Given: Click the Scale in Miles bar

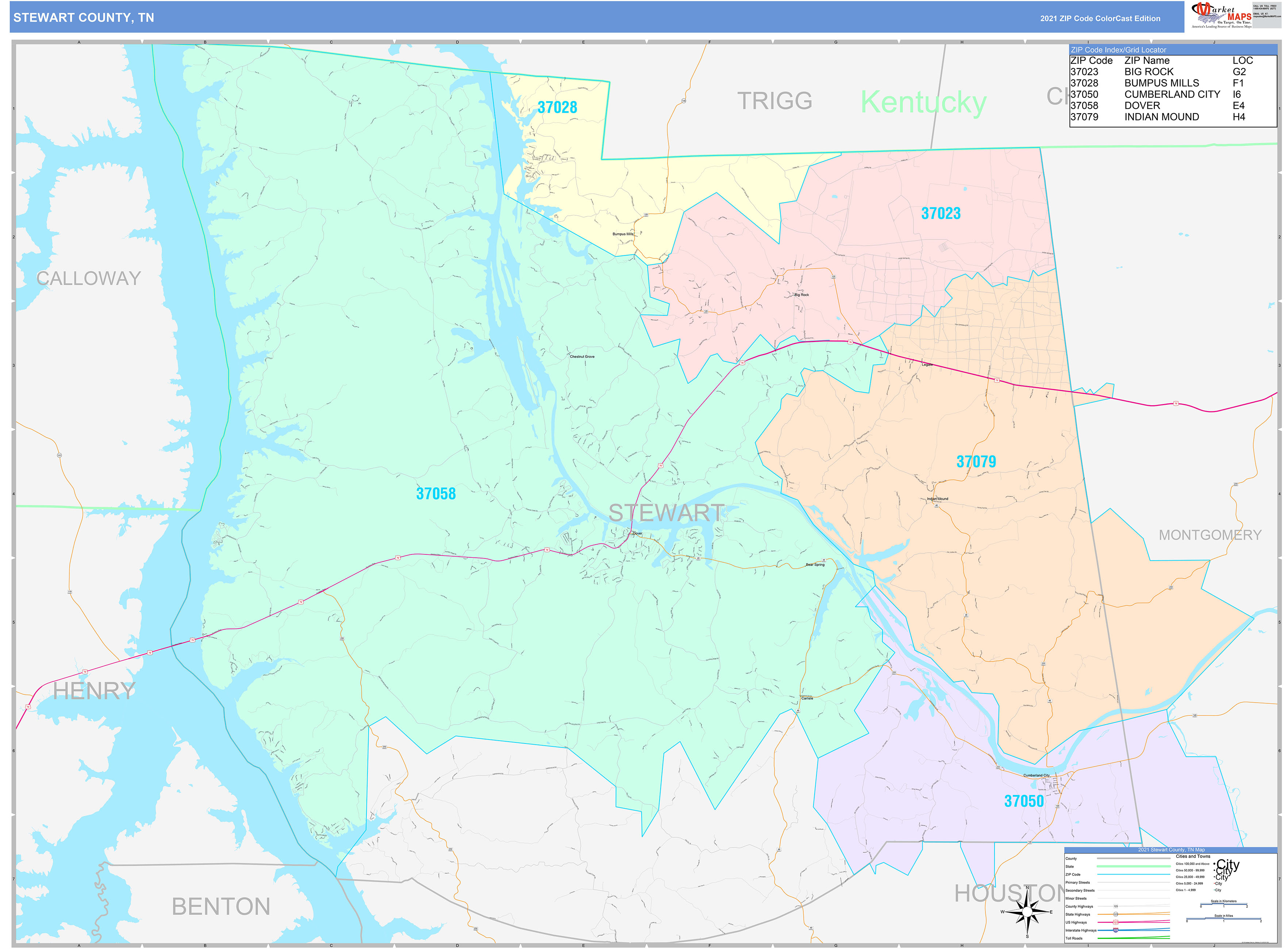Looking at the screenshot, I should pos(1224,918).
